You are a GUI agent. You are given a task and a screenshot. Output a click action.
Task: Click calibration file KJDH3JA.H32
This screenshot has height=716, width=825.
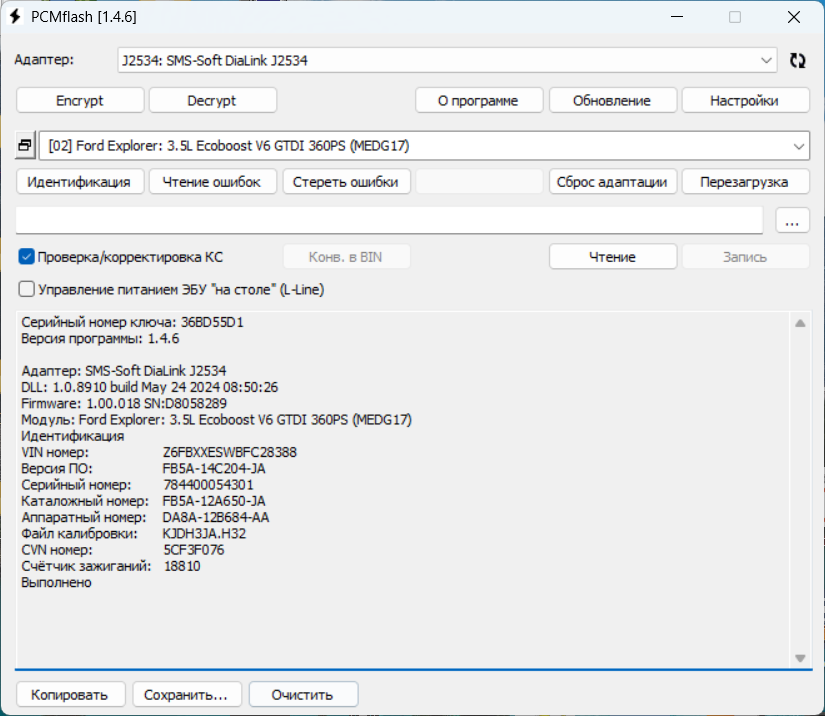pos(204,534)
